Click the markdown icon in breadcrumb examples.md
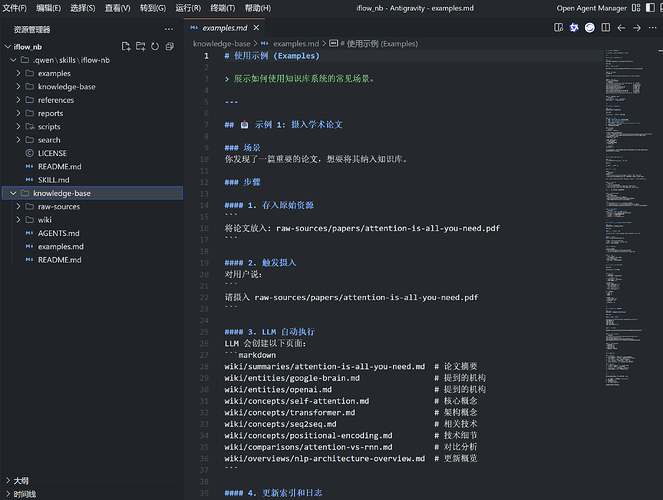This screenshot has height=500, width=663. click(x=265, y=44)
